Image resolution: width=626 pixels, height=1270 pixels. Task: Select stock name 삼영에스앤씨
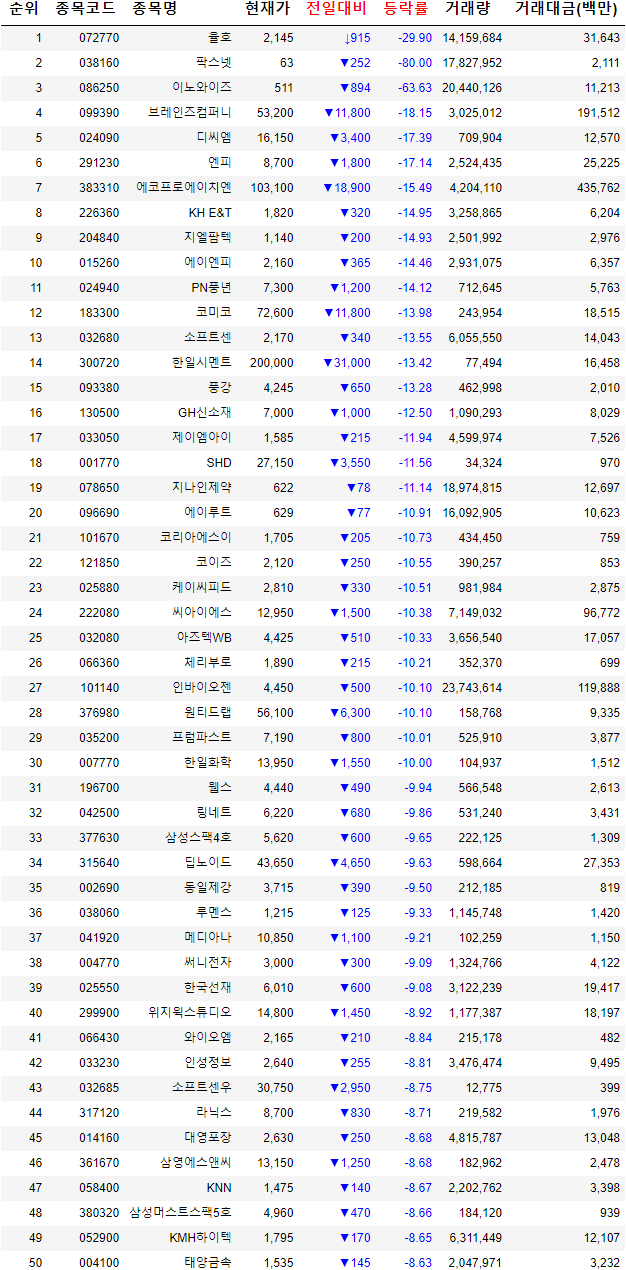(196, 1163)
